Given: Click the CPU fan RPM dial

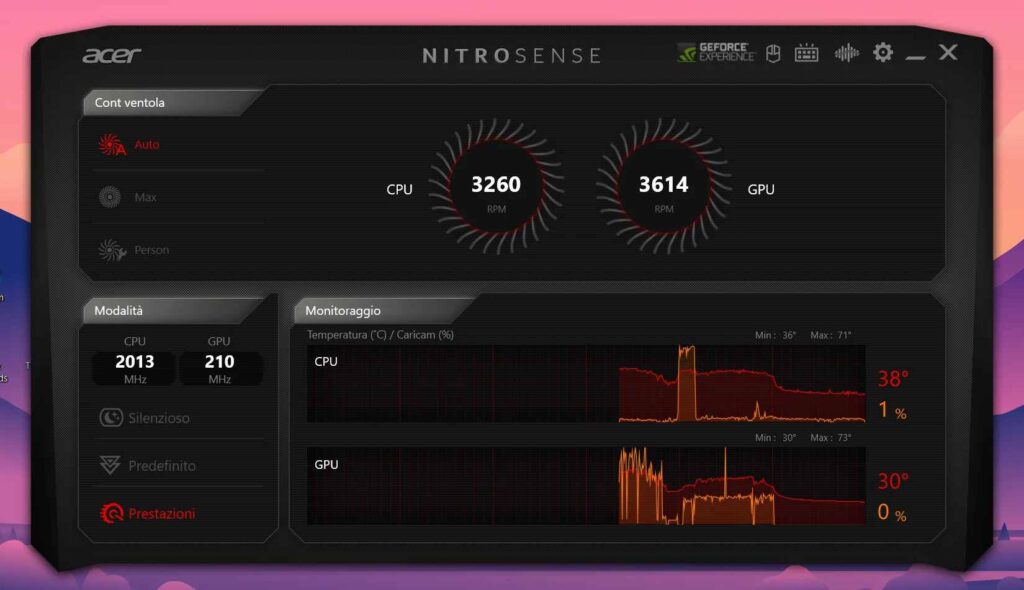Looking at the screenshot, I should pos(496,186).
